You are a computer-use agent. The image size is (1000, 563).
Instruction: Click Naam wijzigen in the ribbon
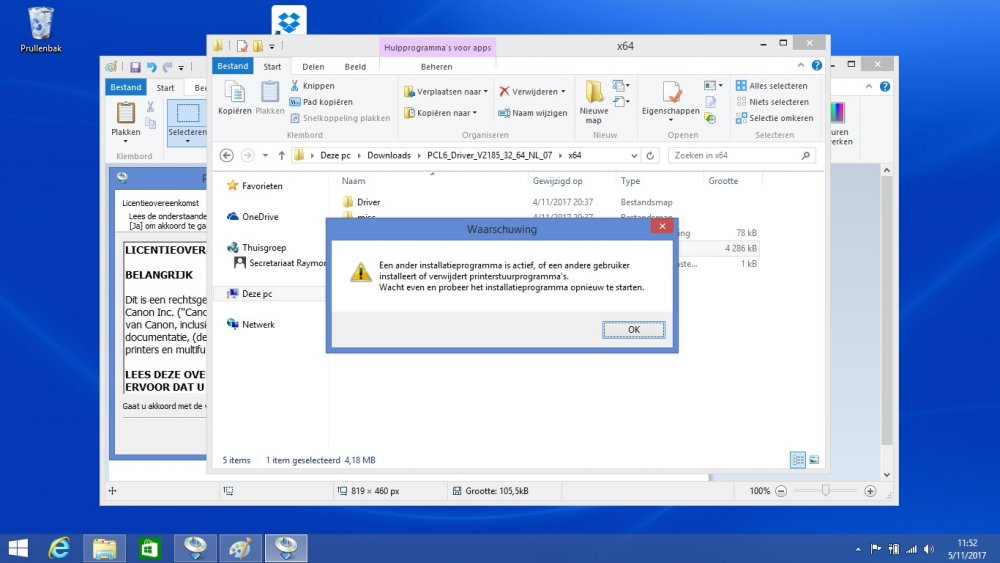(532, 113)
